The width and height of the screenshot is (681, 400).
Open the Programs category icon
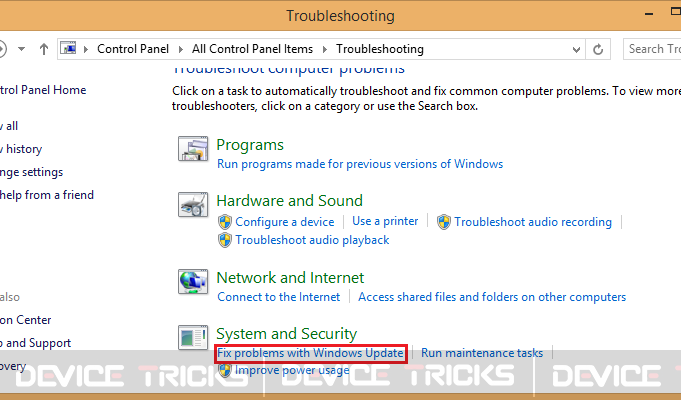tap(193, 149)
